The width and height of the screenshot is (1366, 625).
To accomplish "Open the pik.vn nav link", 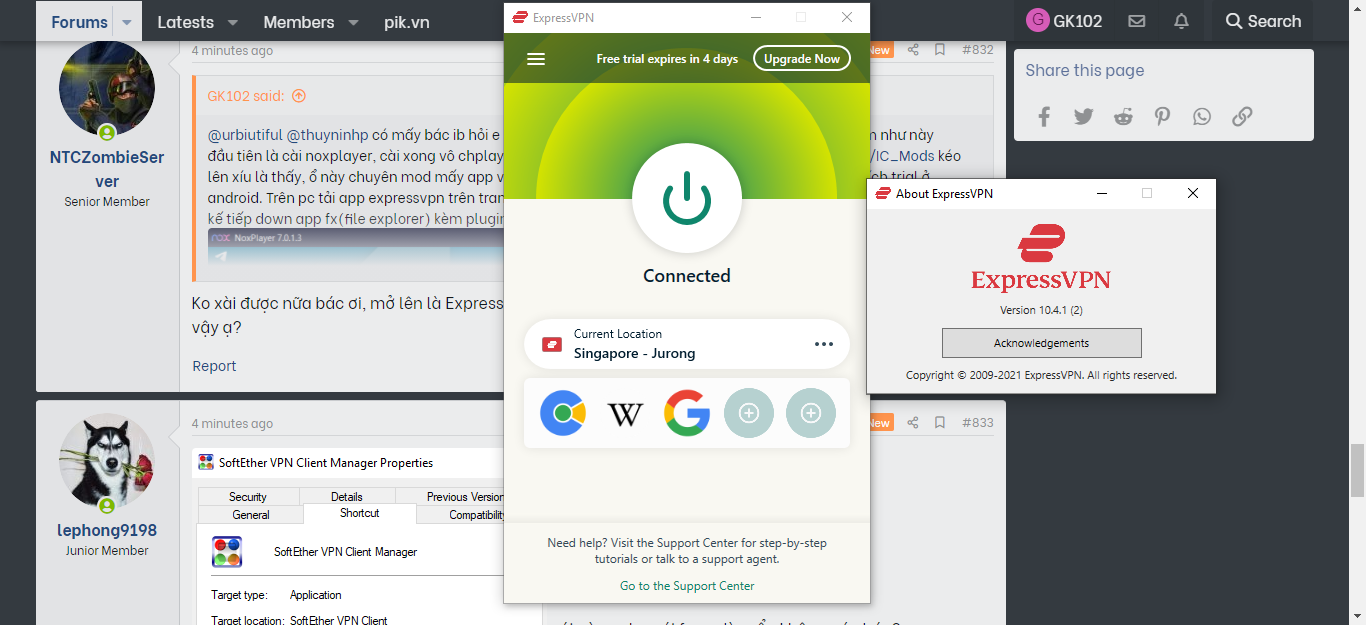I will (x=407, y=22).
